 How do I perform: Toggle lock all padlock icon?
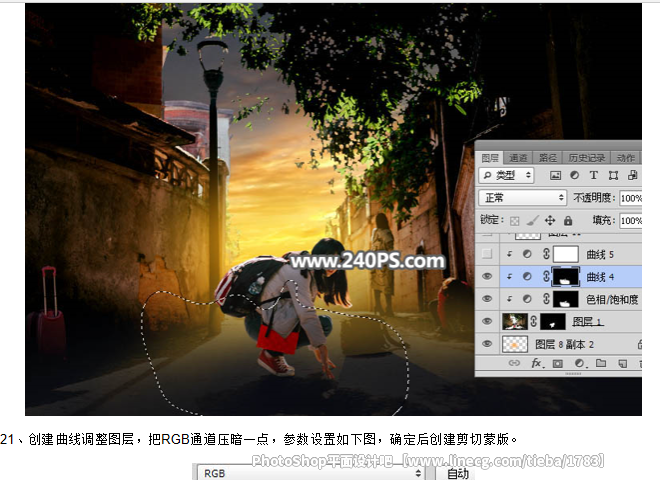click(x=568, y=220)
